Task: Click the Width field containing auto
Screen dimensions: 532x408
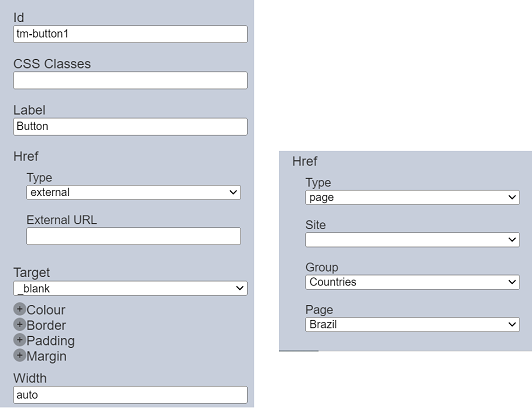Action: pos(130,395)
